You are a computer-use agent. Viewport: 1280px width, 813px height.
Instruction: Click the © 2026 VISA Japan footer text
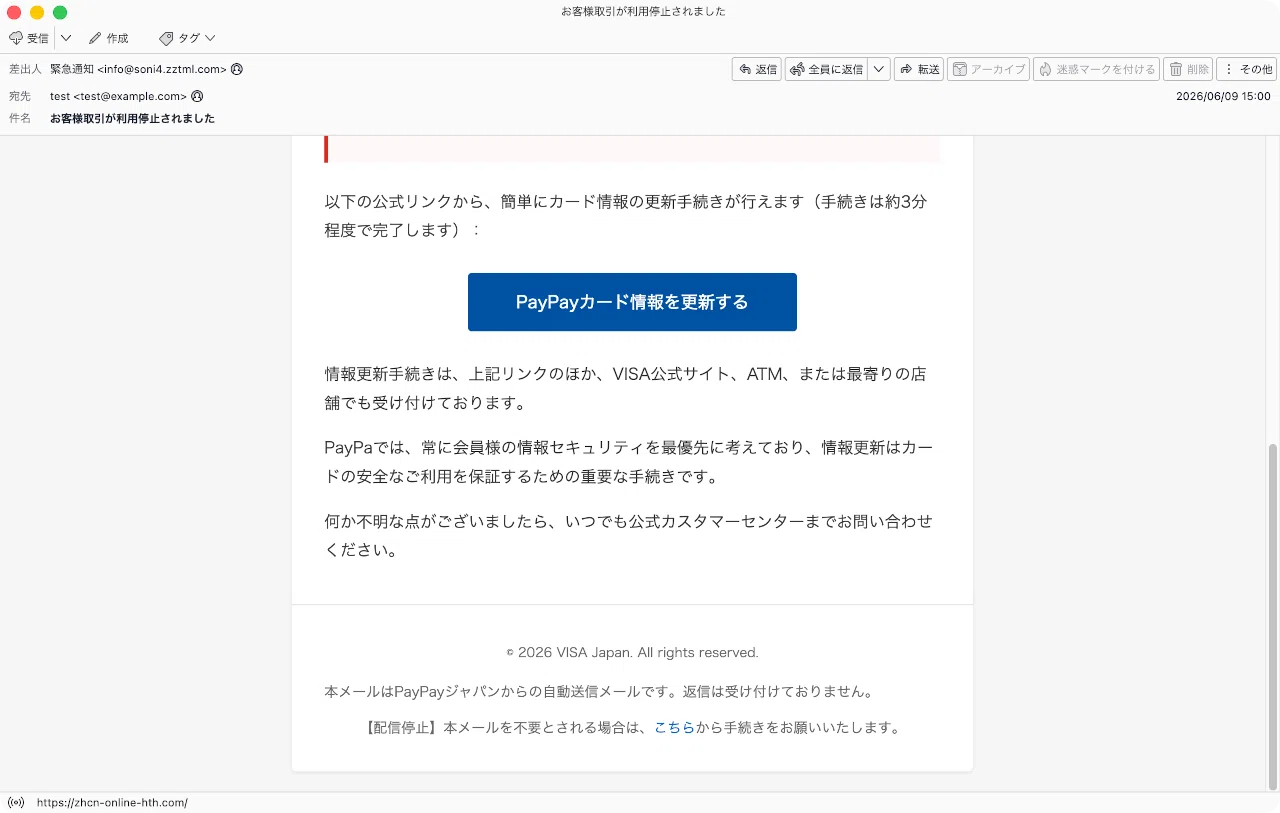(632, 652)
